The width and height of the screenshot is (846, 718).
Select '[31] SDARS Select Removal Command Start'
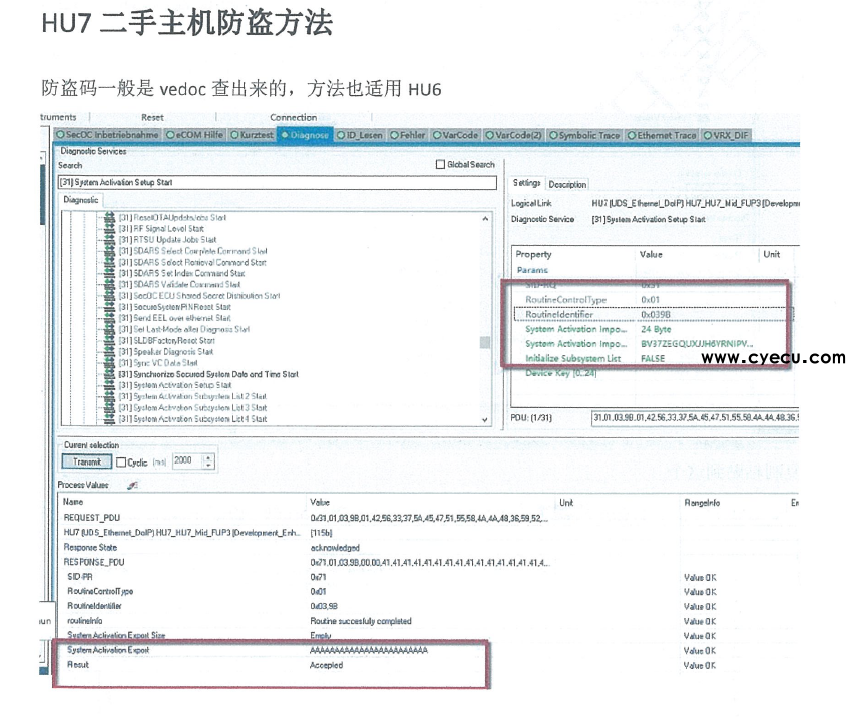click(x=193, y=262)
